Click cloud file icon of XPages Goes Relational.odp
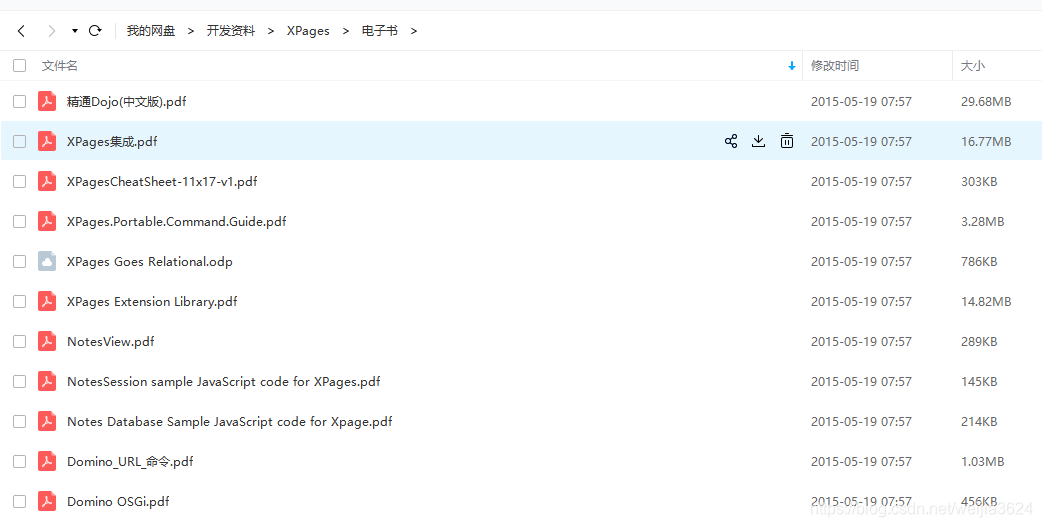Screen dimensions: 1042x527 47,261
